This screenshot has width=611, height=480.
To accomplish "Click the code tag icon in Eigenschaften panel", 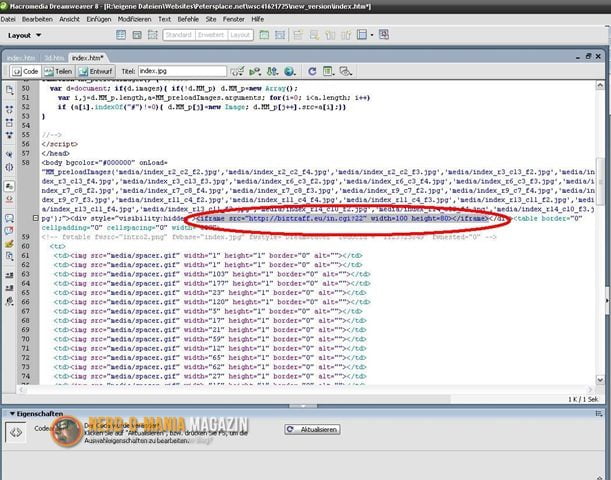I will 16,432.
